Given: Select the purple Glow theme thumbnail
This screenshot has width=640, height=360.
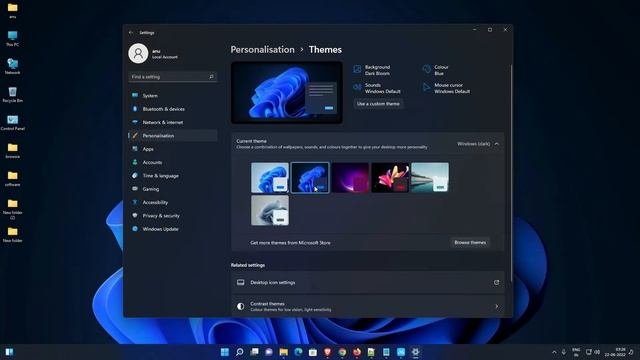Looking at the screenshot, I should click(x=350, y=178).
